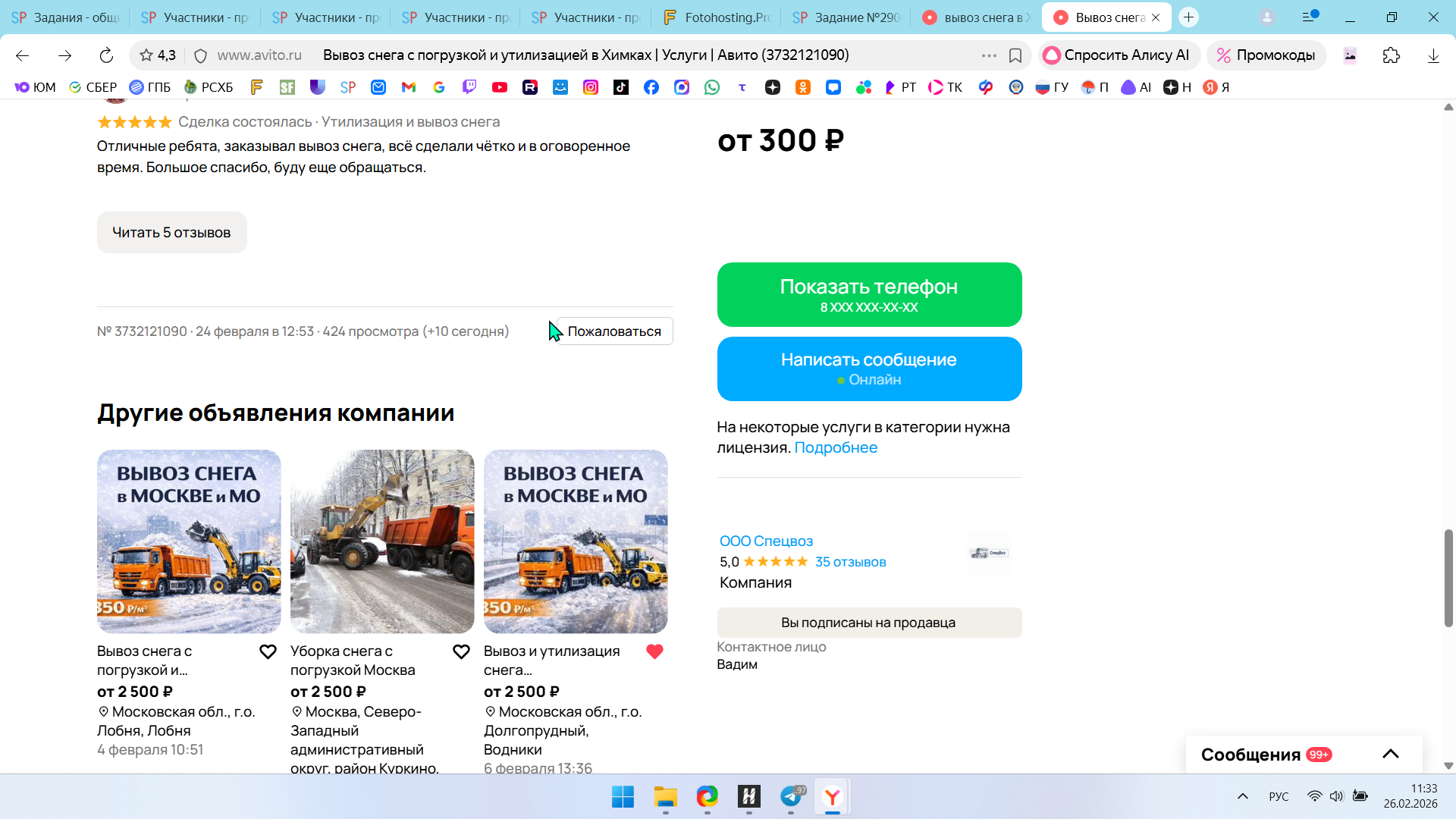
Task: Click the green Показать телефон button
Action: click(869, 295)
